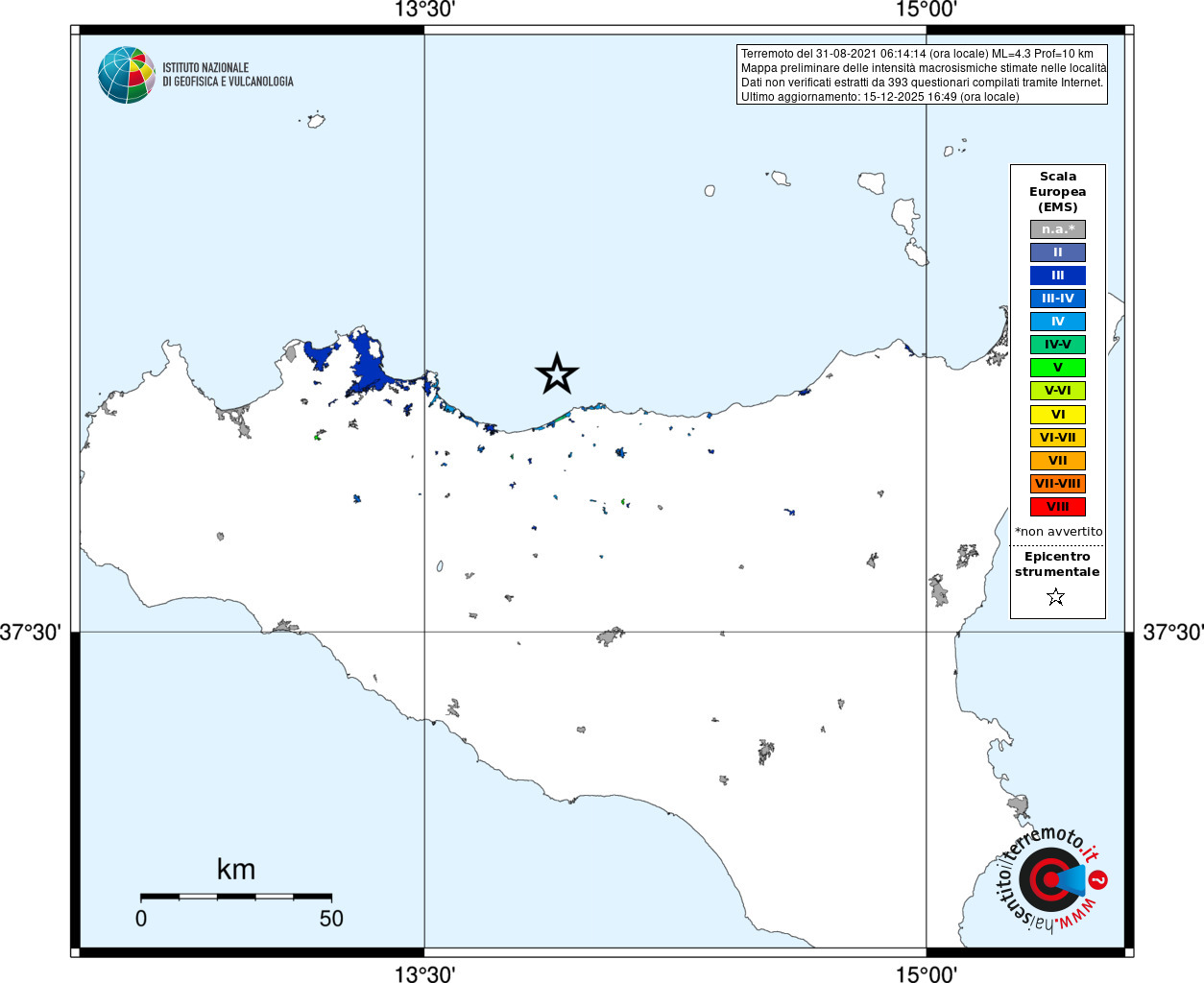This screenshot has height=983, width=1204.
Task: Click the epicenter star on the map
Action: pos(557,373)
